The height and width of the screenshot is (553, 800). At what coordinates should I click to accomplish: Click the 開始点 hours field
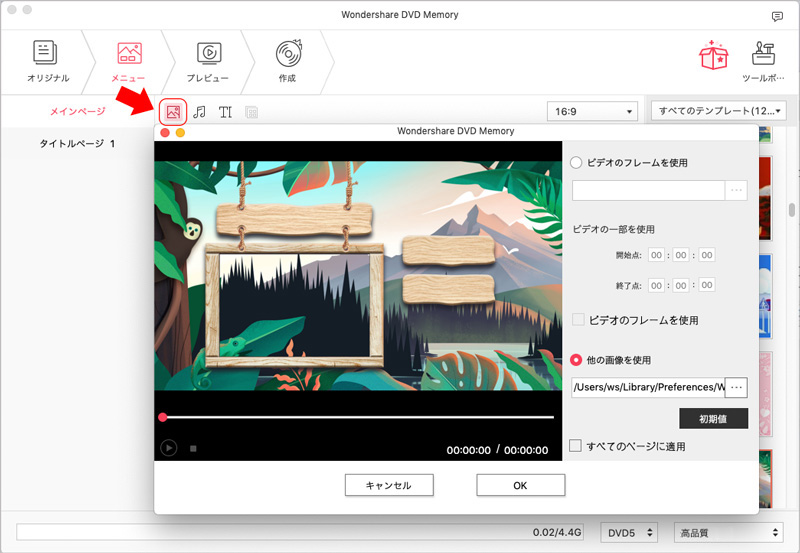[656, 255]
